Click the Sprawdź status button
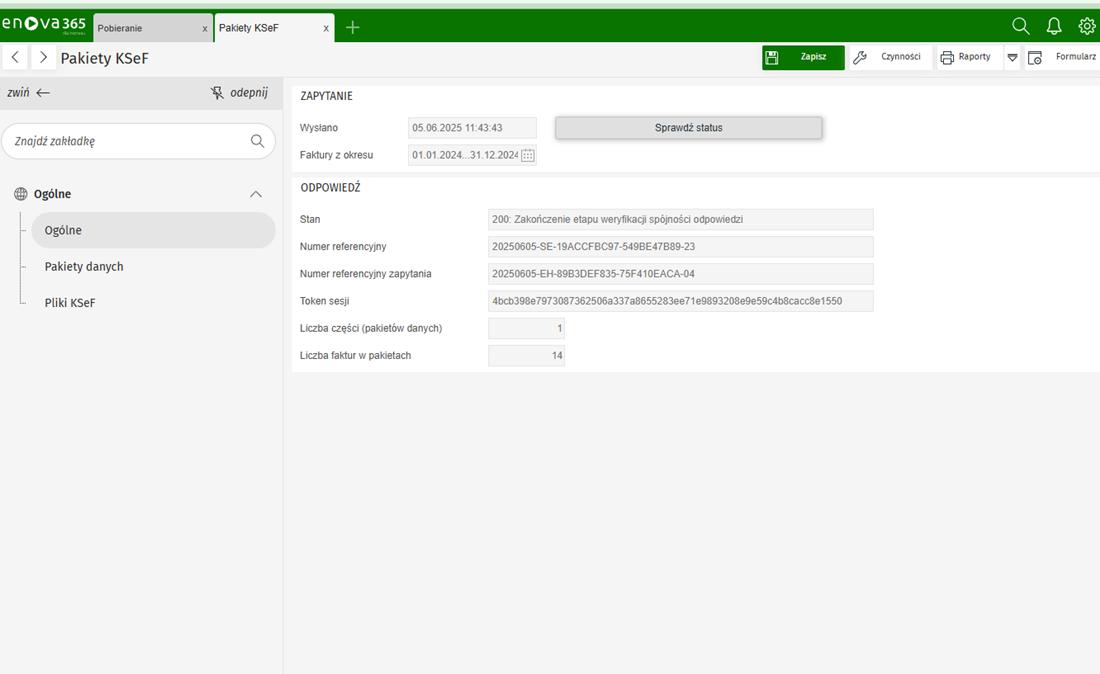The height and width of the screenshot is (674, 1100). tap(688, 128)
